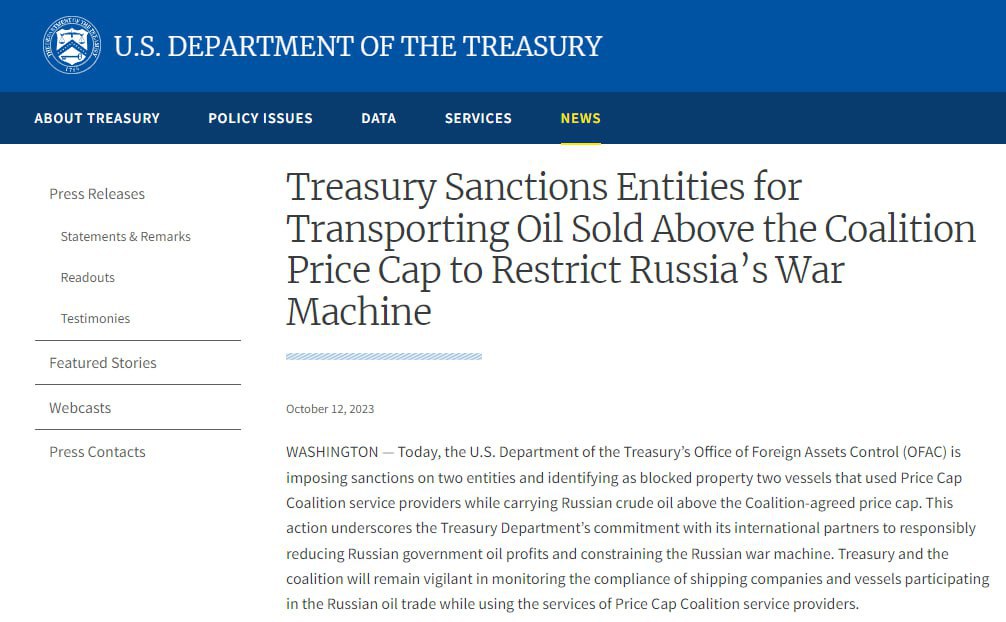View Featured Stories
Viewport: 1006px width, 622px height.
(x=103, y=363)
